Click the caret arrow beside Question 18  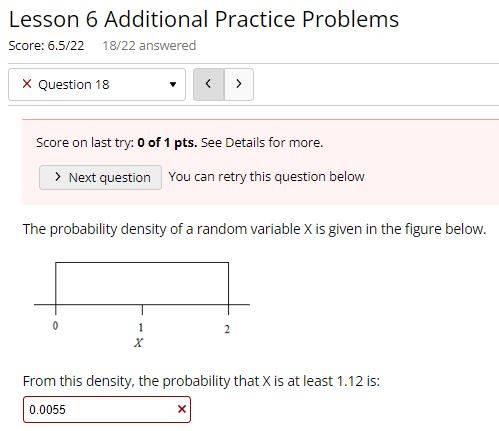(173, 84)
